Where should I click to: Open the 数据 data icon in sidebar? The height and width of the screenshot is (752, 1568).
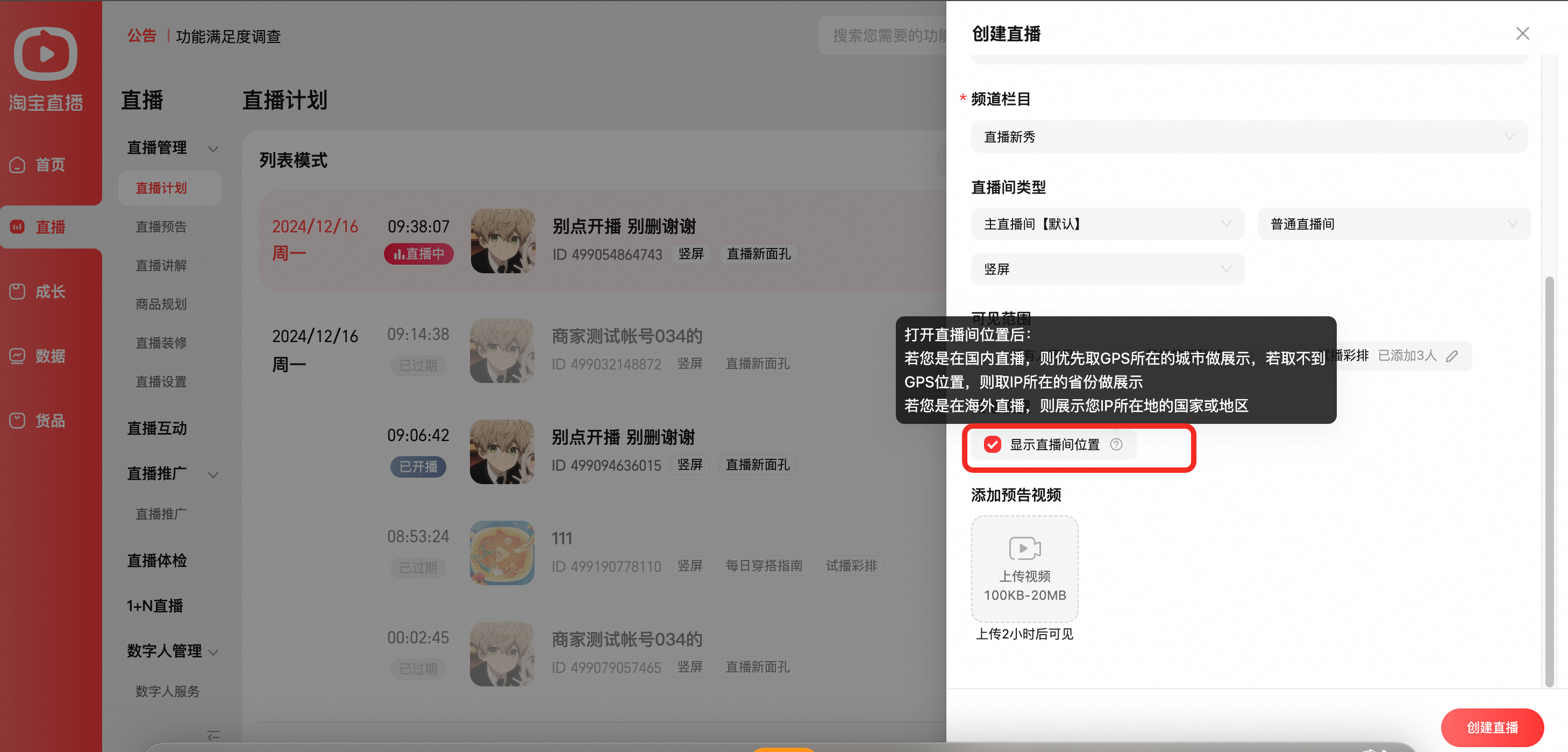pyautogui.click(x=17, y=356)
